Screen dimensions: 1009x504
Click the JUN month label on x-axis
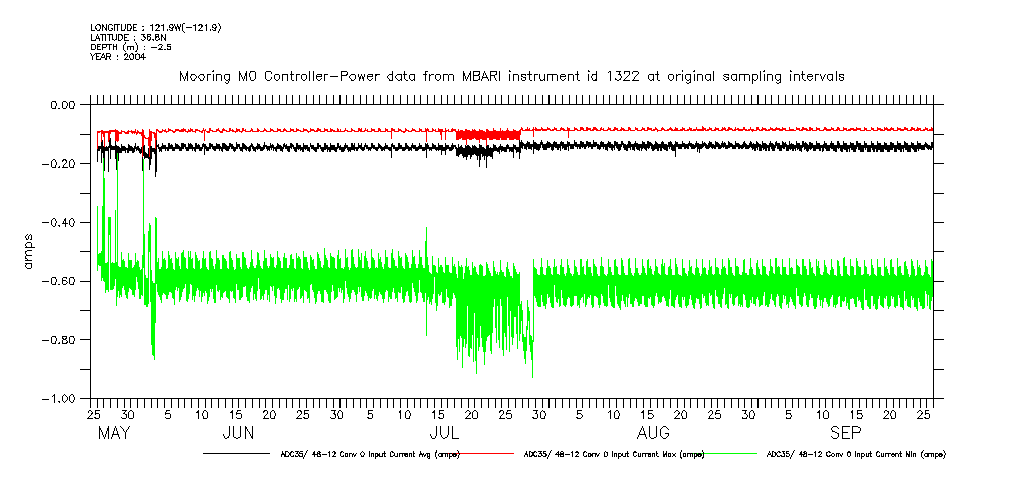tap(237, 433)
